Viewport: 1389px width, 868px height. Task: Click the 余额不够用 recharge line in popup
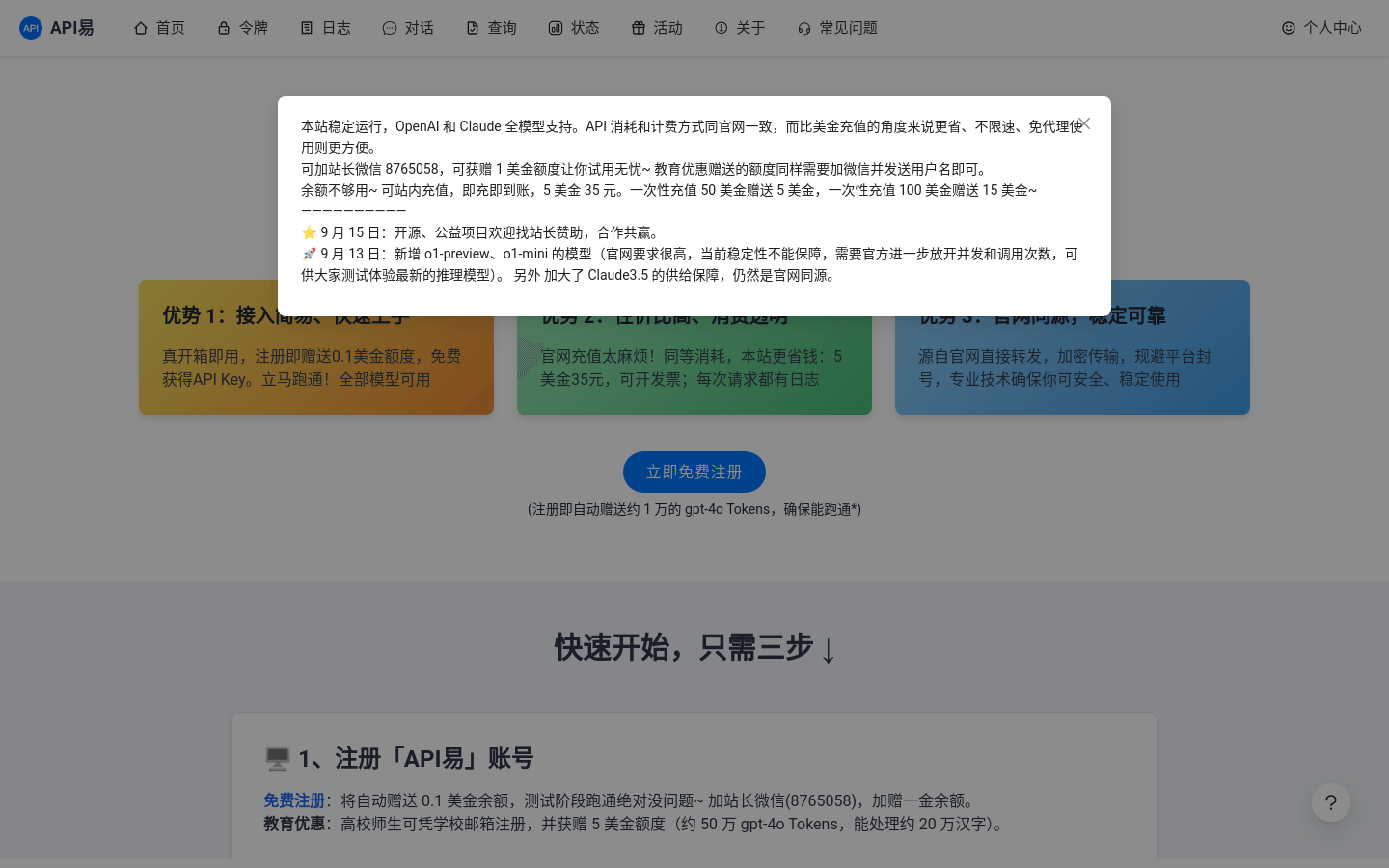point(669,190)
